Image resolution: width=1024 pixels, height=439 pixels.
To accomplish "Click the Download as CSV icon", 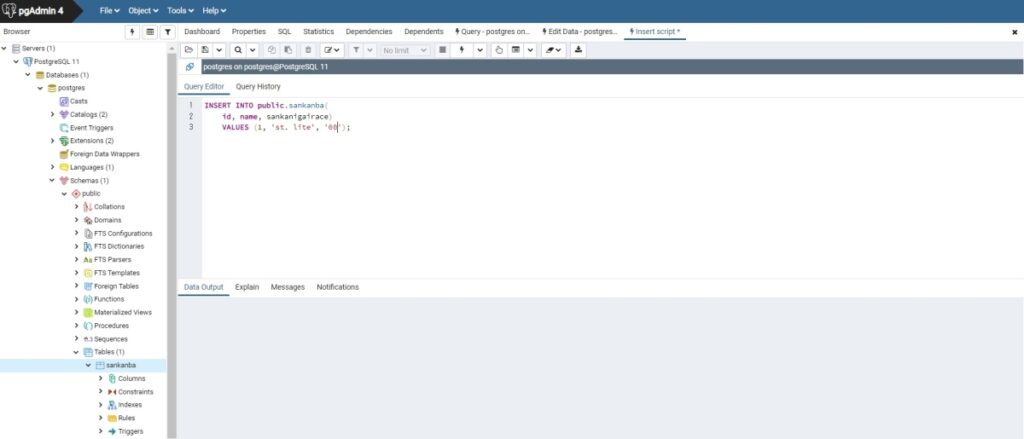I will (579, 49).
